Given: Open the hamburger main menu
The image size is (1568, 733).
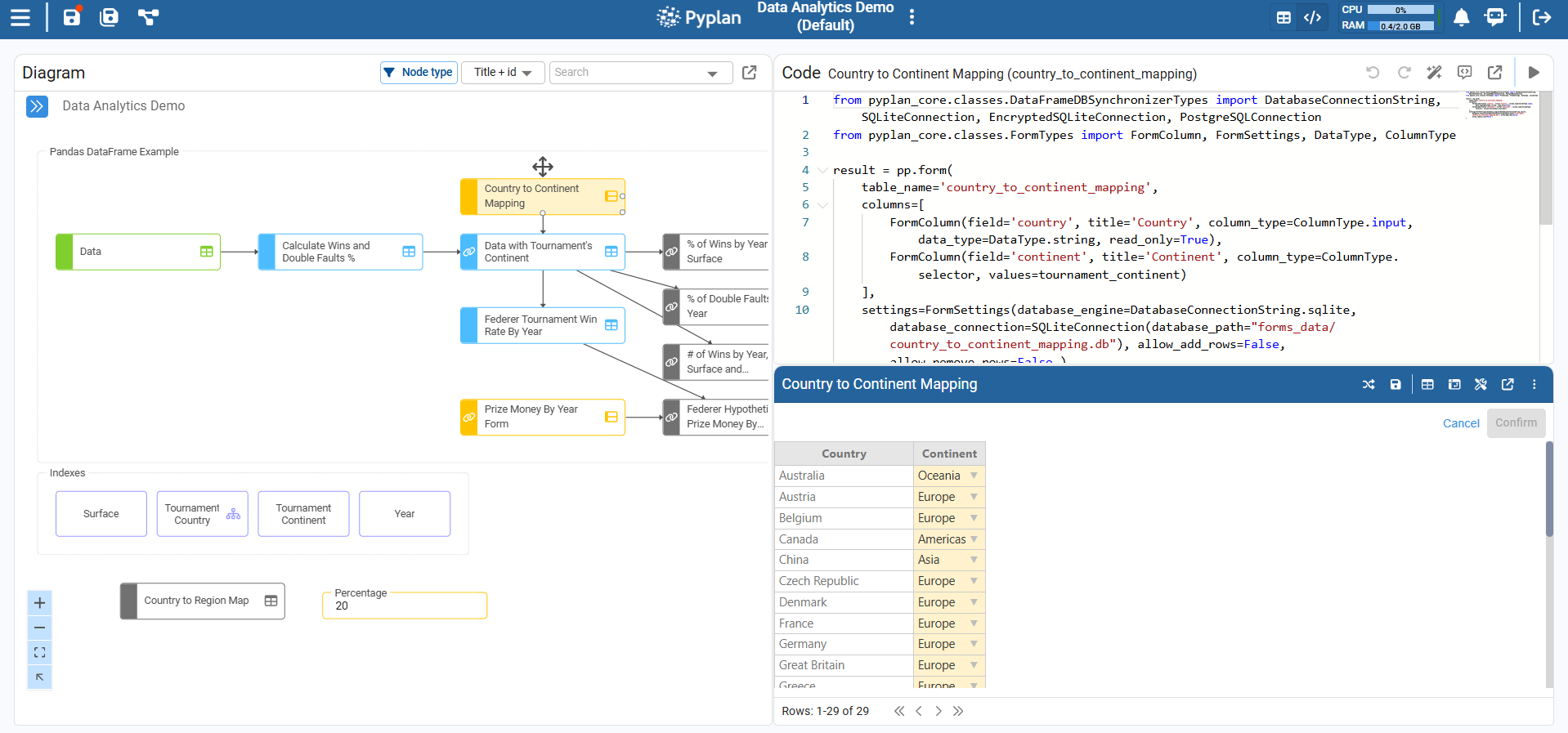Looking at the screenshot, I should point(20,17).
